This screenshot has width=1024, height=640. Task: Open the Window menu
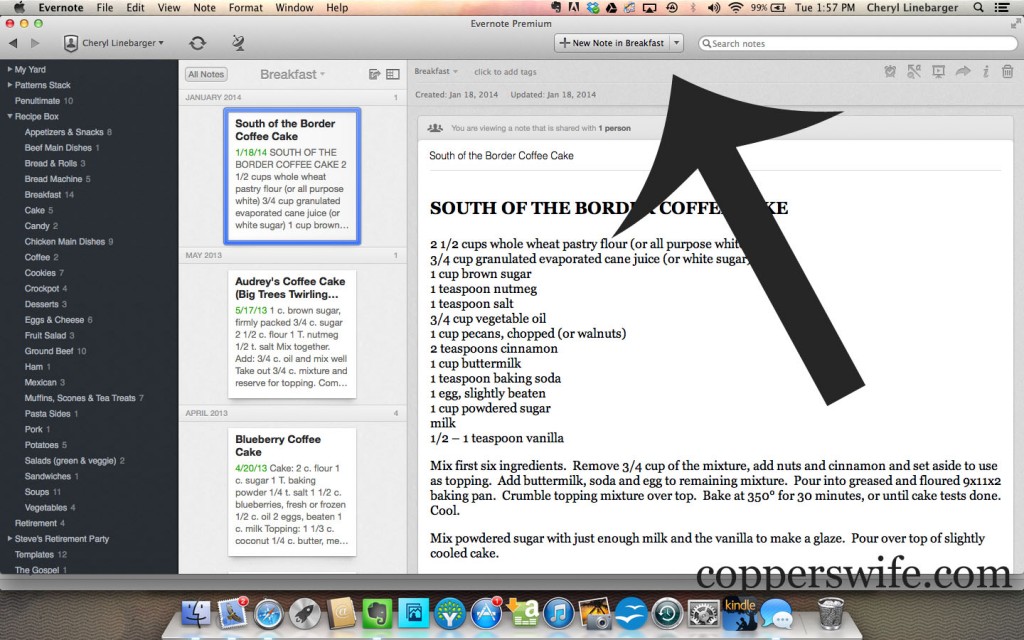pos(294,8)
